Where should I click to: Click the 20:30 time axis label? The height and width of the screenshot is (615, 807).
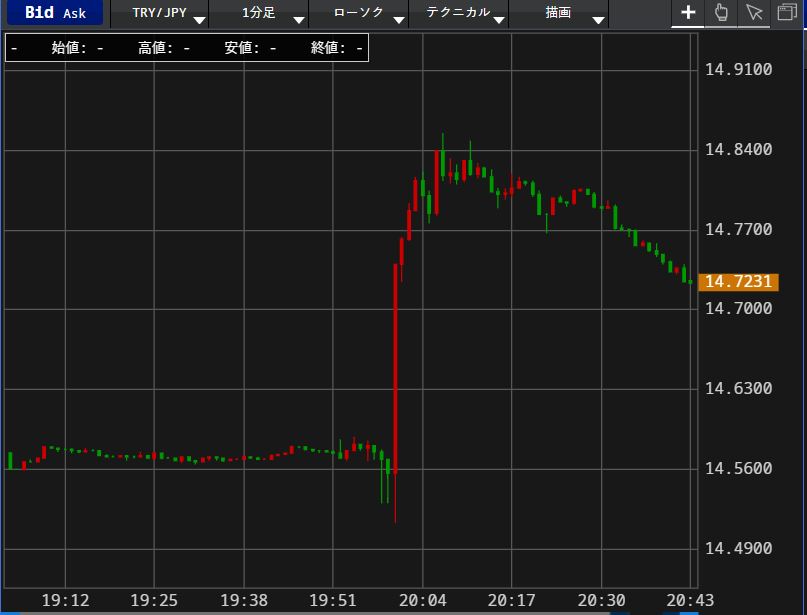(x=601, y=601)
